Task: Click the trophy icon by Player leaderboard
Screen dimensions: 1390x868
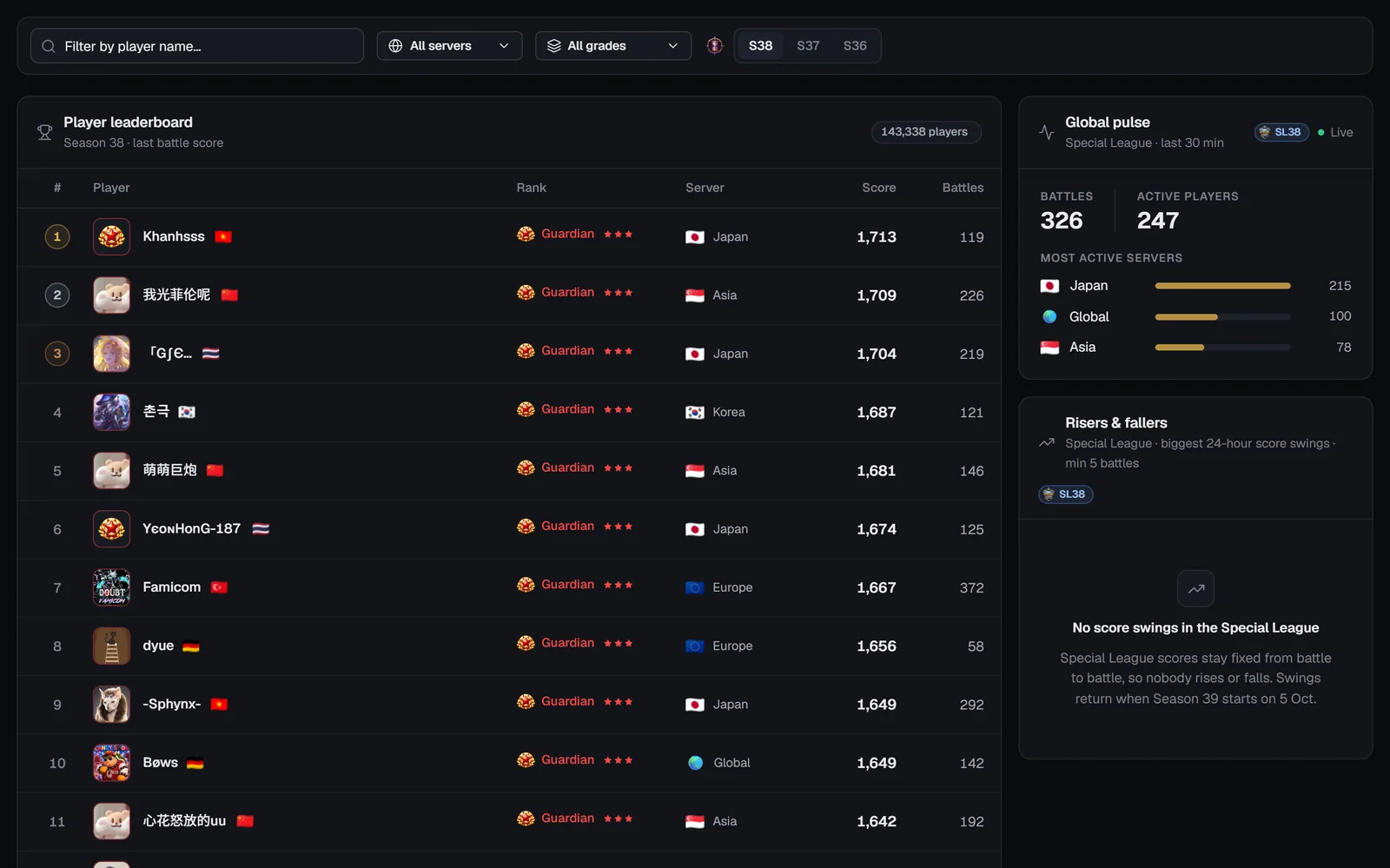Action: click(45, 132)
